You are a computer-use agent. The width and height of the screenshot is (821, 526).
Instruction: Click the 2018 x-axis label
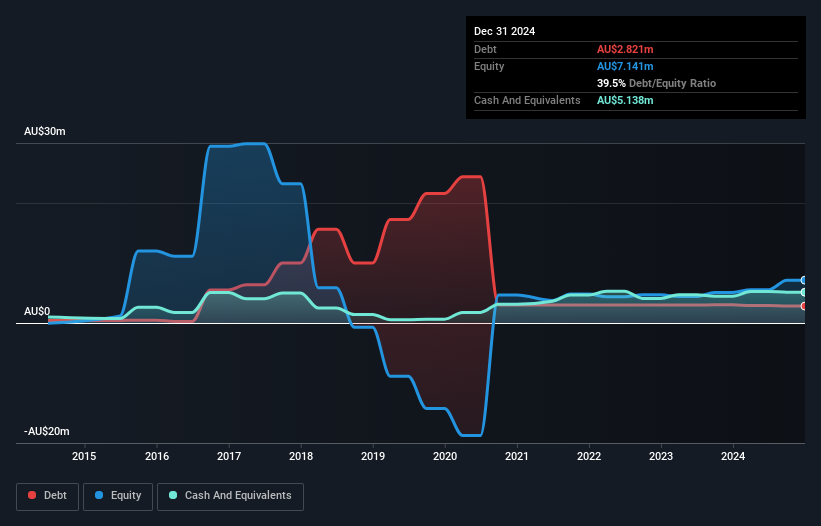click(301, 456)
